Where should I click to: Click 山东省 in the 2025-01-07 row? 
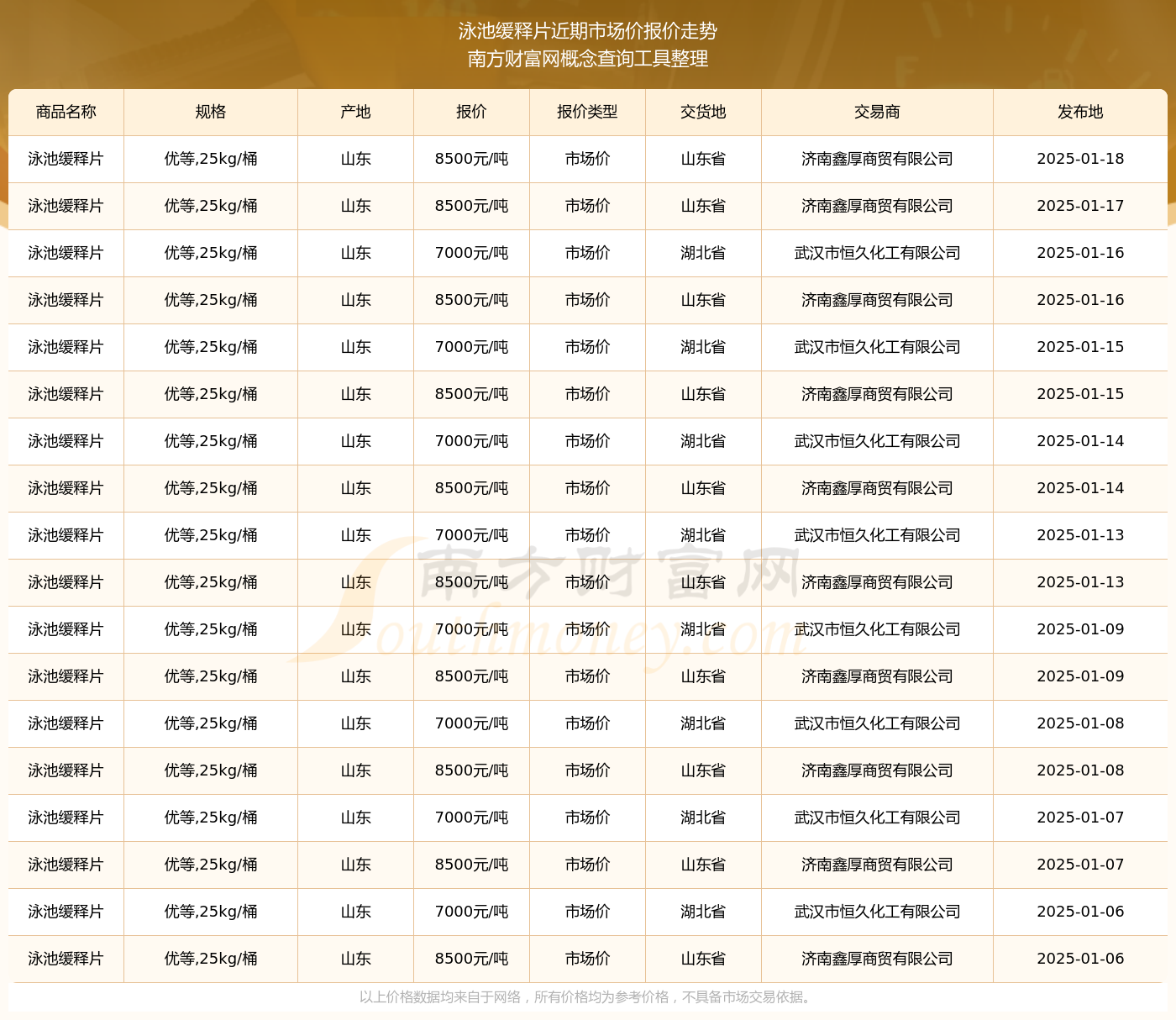703,865
